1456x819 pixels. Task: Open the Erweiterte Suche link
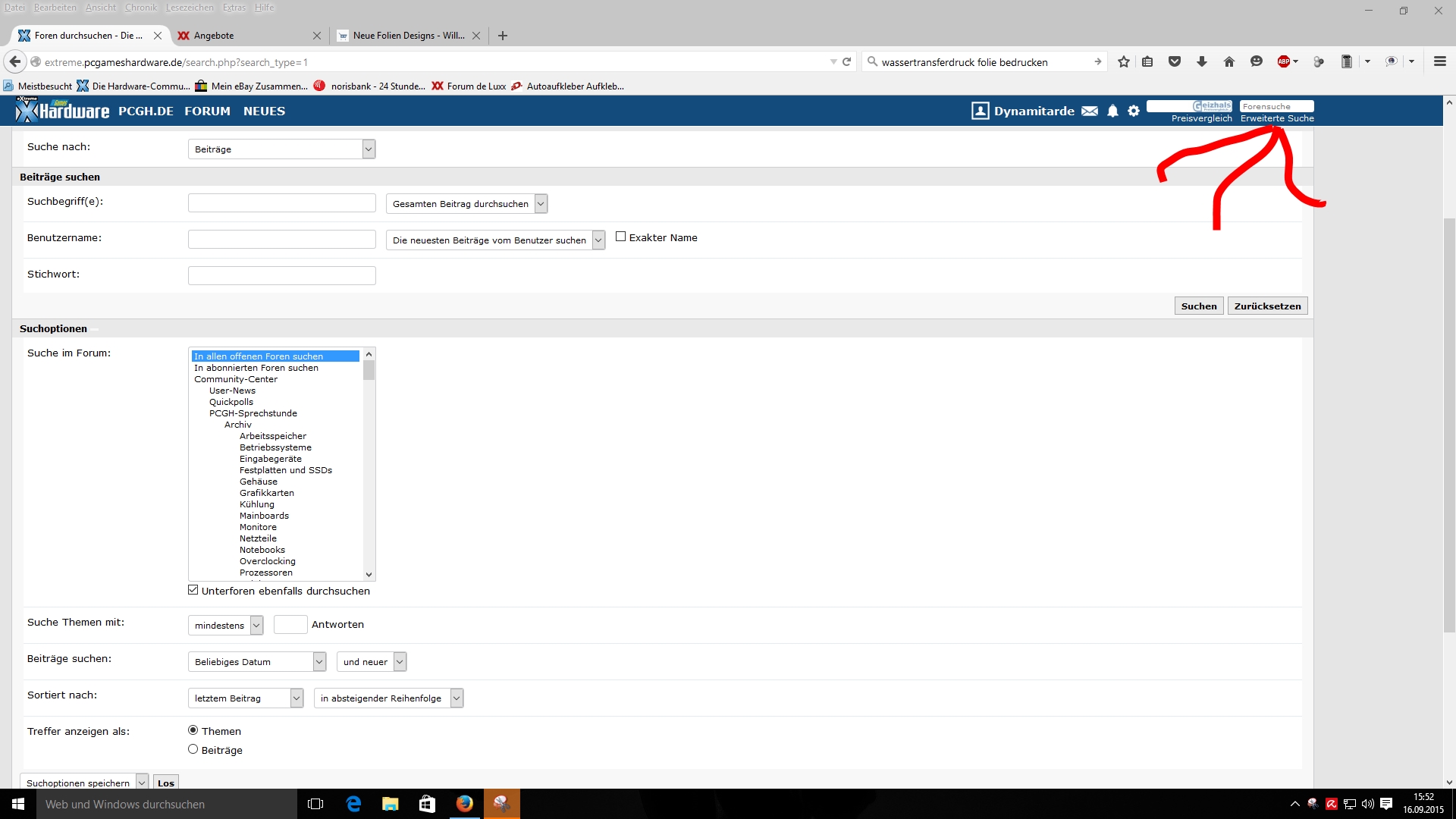pos(1277,118)
